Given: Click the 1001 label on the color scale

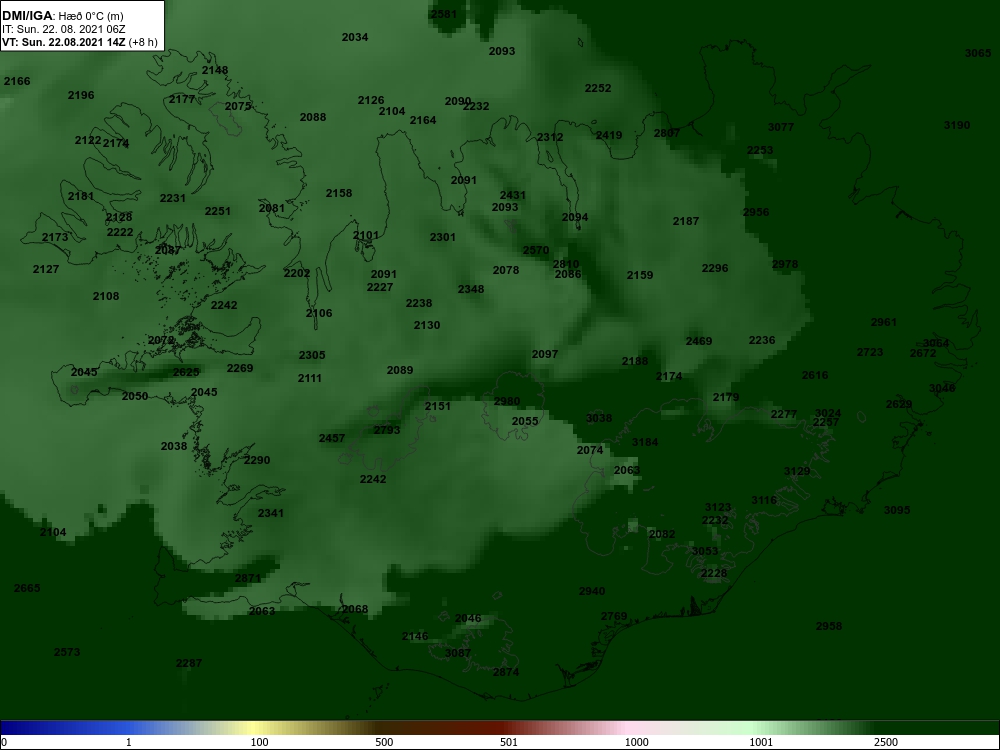Looking at the screenshot, I should pos(761,742).
